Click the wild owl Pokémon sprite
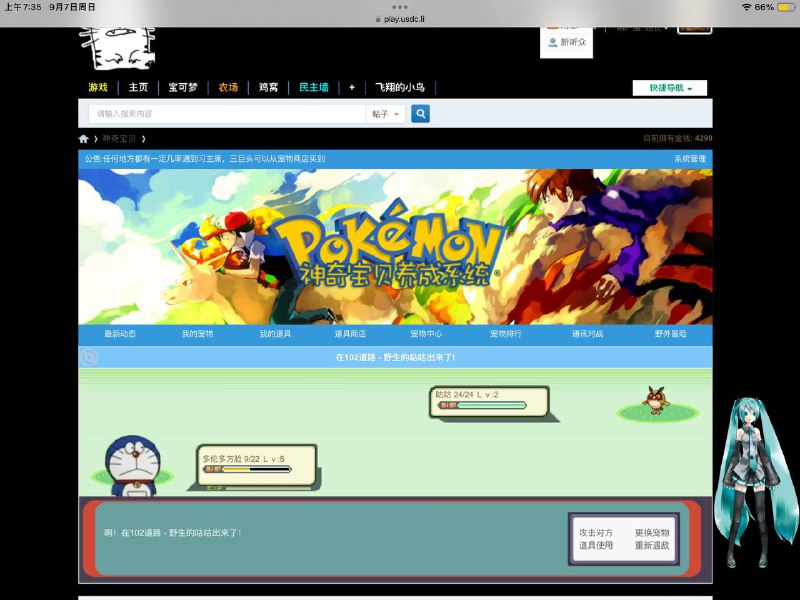 click(655, 401)
